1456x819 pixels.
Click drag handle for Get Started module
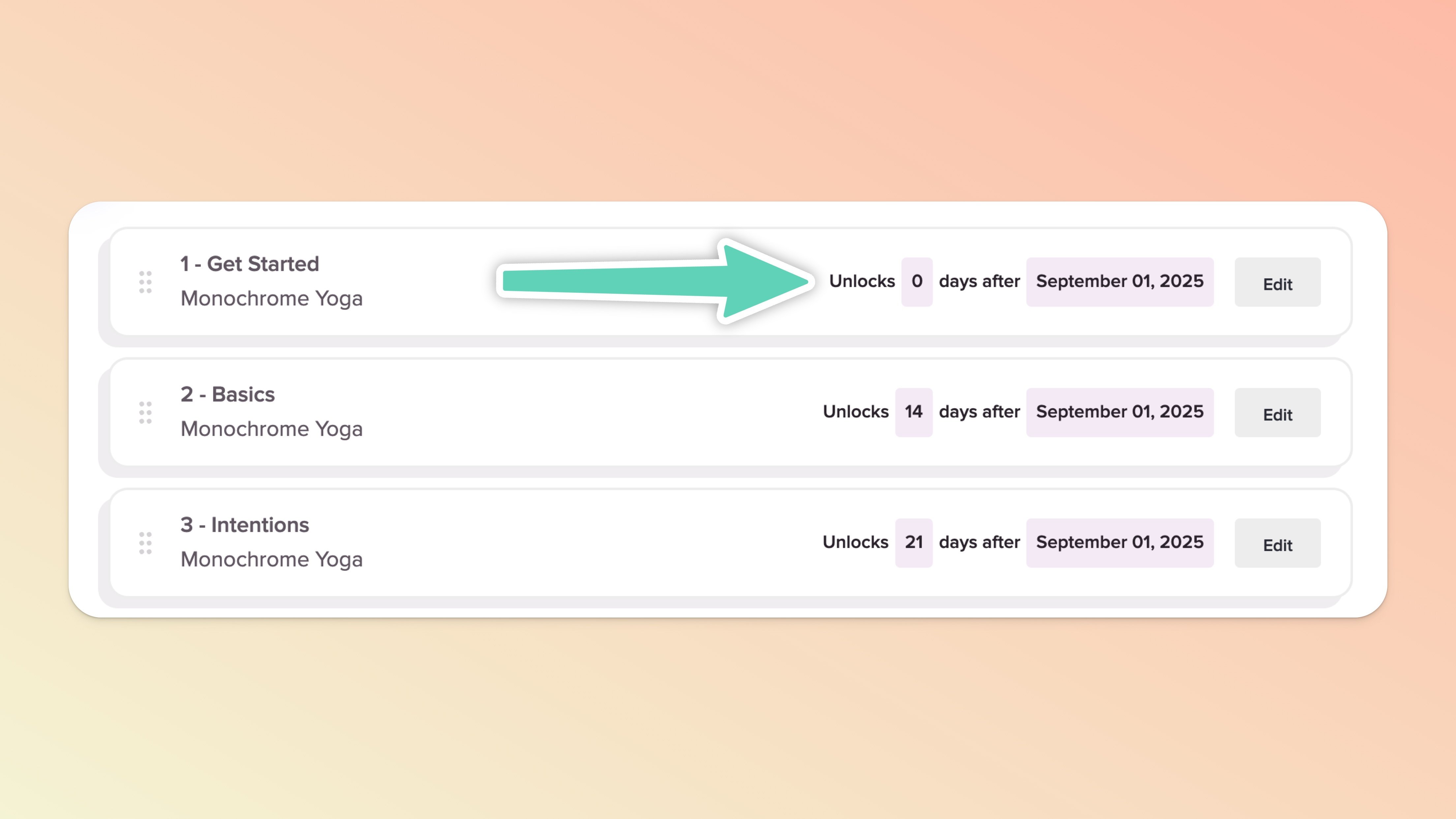point(145,282)
